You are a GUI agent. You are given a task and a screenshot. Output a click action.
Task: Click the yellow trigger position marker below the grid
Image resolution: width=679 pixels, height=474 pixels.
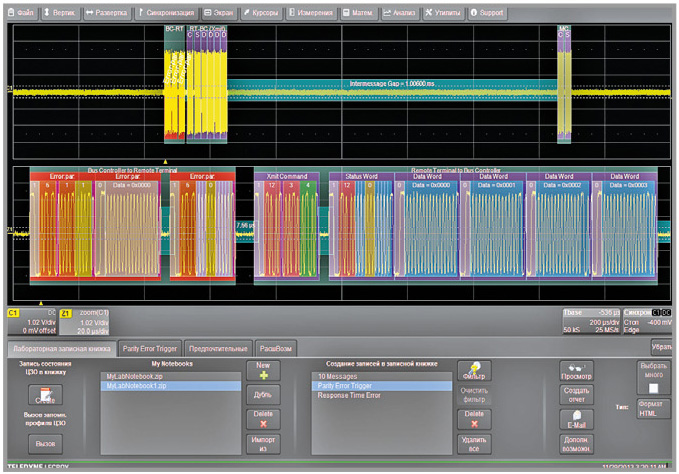tap(41, 301)
